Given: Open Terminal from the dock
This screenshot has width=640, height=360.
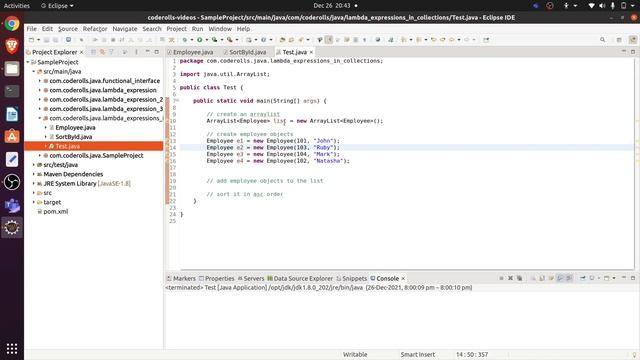Looking at the screenshot, I should (x=12, y=91).
